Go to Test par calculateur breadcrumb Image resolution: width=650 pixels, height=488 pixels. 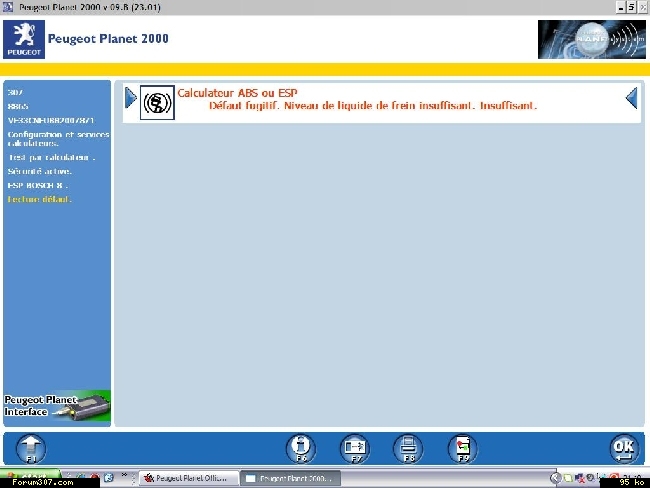pos(52,158)
